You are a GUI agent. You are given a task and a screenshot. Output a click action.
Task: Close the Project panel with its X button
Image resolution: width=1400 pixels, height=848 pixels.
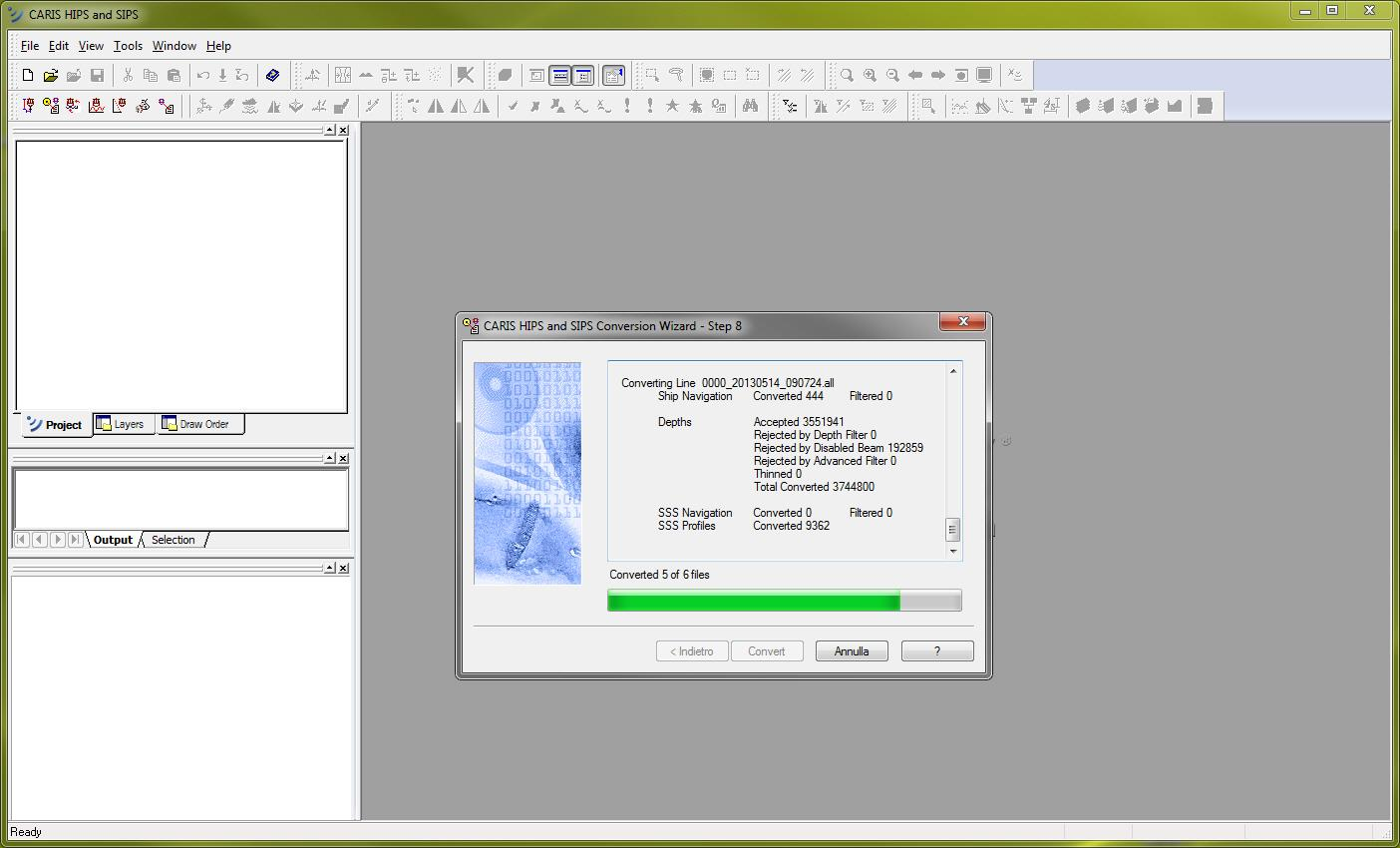click(343, 130)
